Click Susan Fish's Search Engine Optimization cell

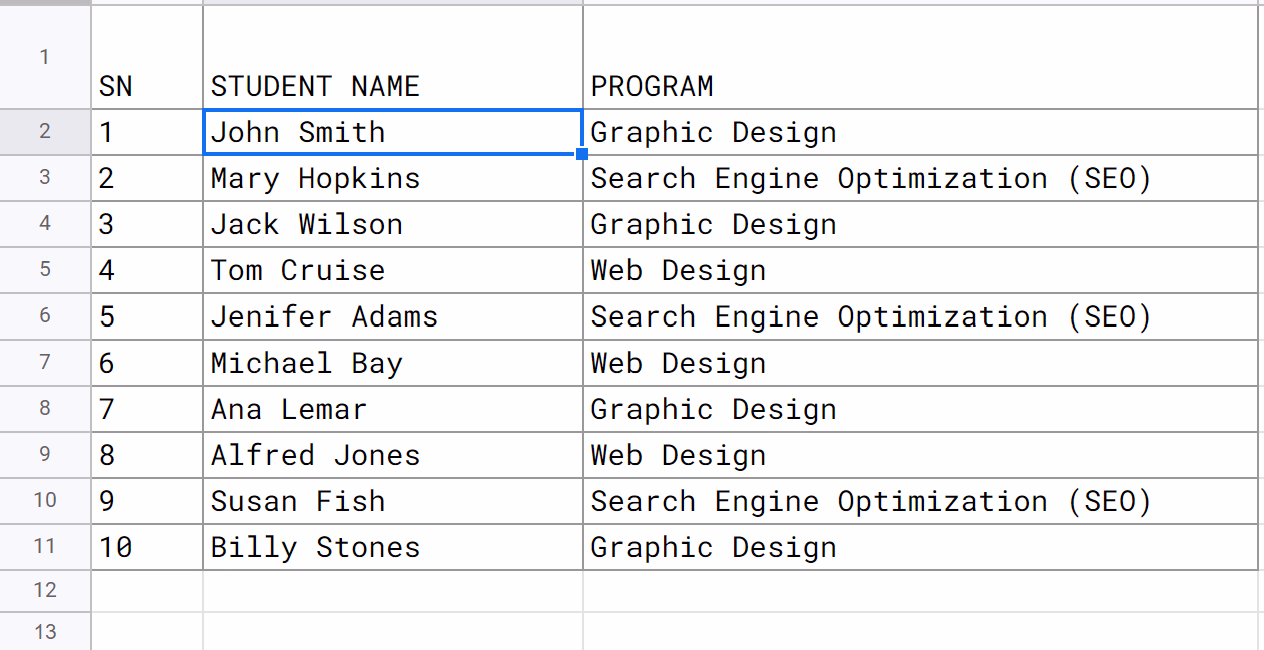[x=920, y=501]
